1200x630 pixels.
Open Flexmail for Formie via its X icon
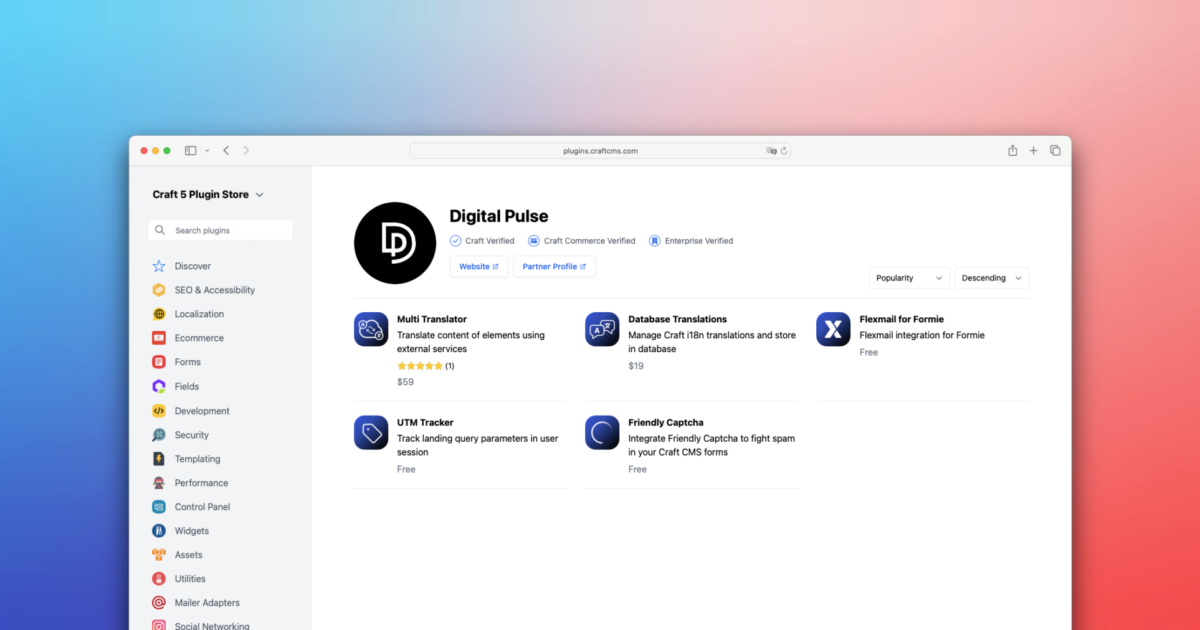pos(833,328)
